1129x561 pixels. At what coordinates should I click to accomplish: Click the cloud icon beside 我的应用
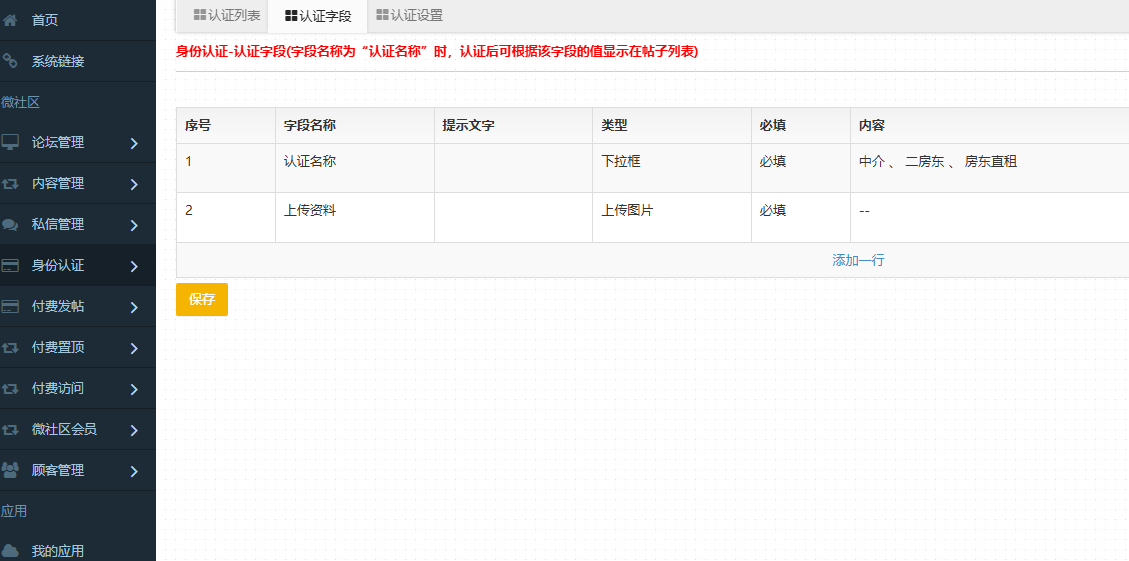(10, 551)
